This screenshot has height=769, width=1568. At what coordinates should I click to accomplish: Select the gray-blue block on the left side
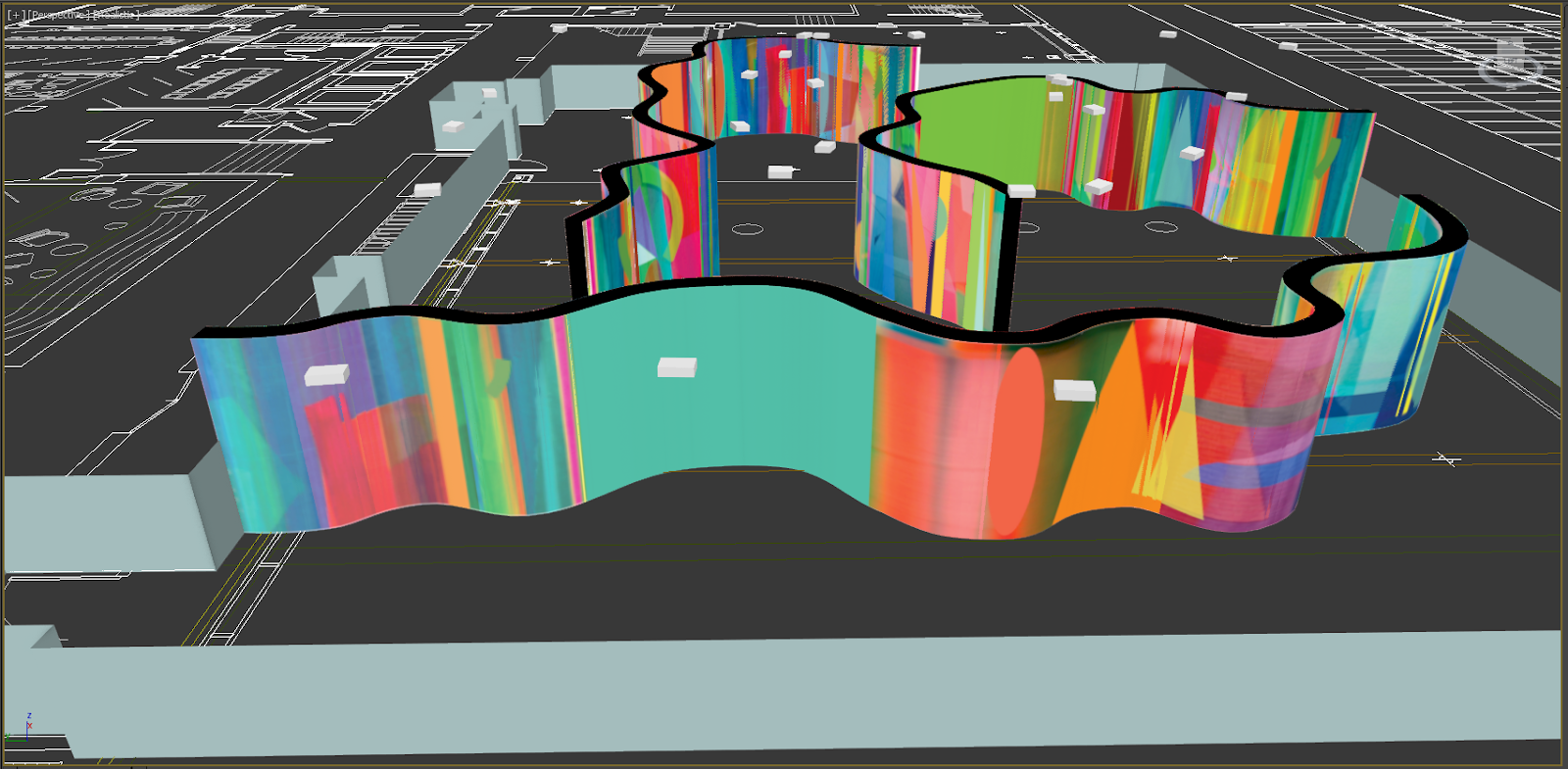click(108, 521)
